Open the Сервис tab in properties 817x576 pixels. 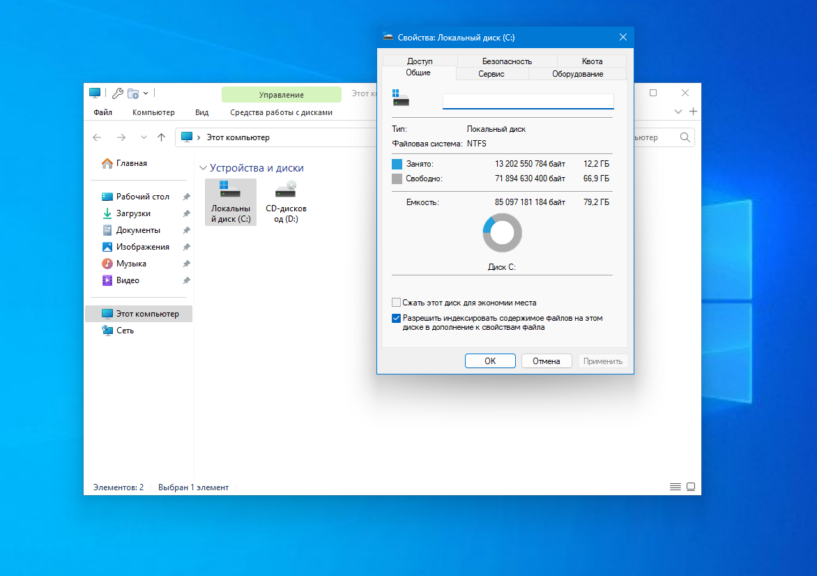pos(491,74)
